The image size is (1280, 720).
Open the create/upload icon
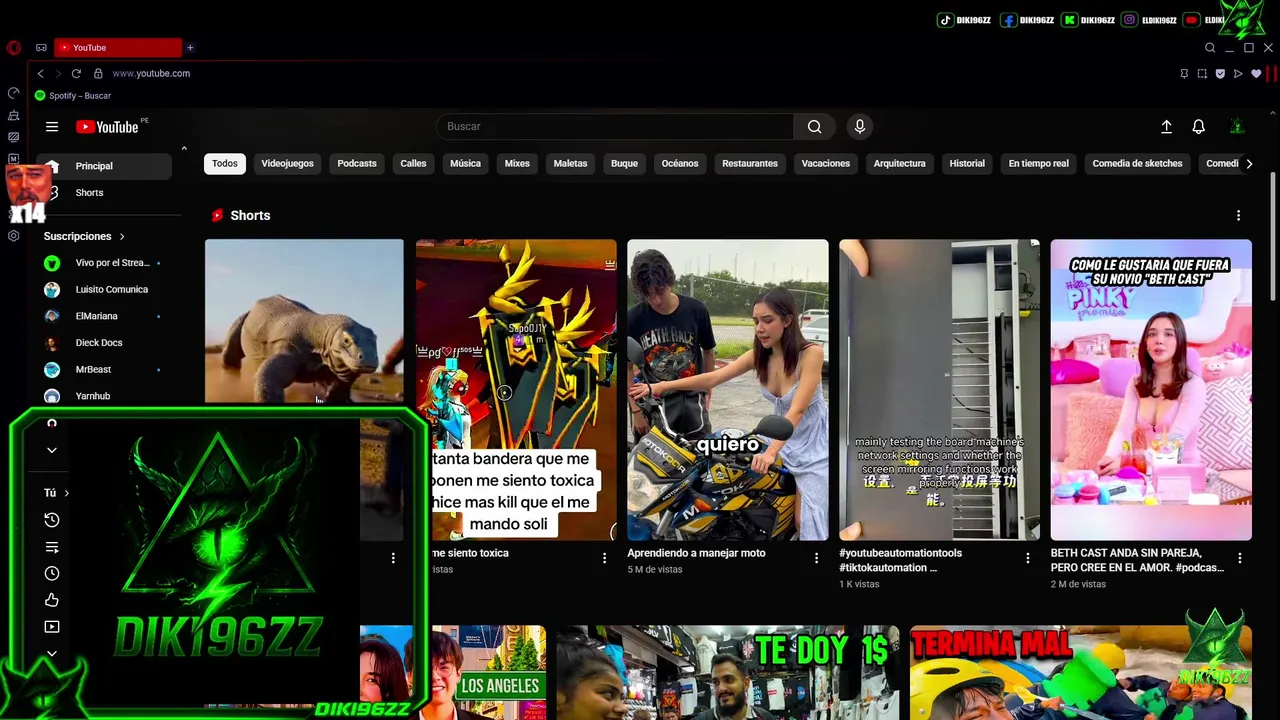click(1166, 127)
